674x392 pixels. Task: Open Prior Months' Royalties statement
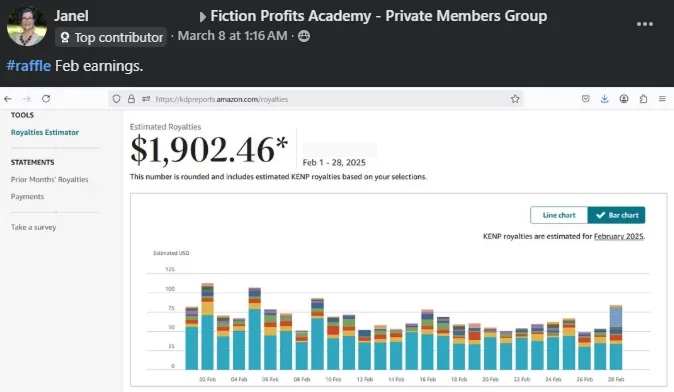click(49, 179)
